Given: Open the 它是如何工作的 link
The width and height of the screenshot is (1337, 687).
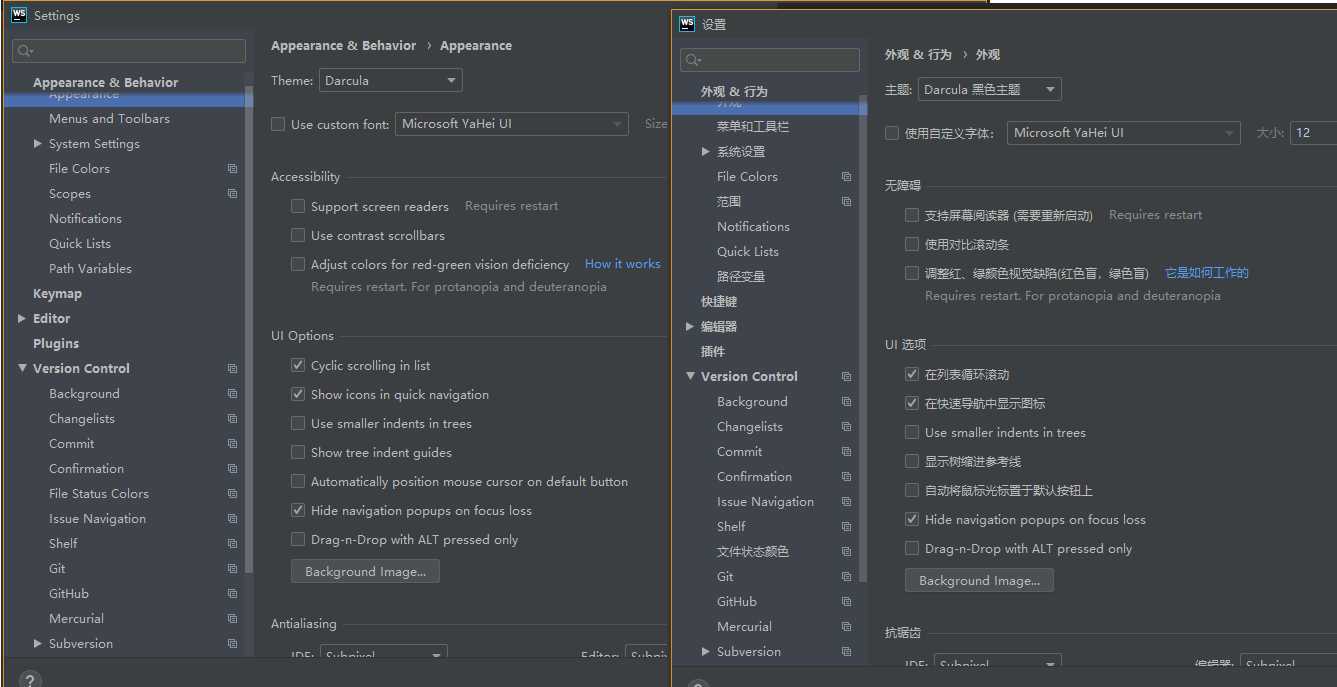Looking at the screenshot, I should pos(1207,273).
